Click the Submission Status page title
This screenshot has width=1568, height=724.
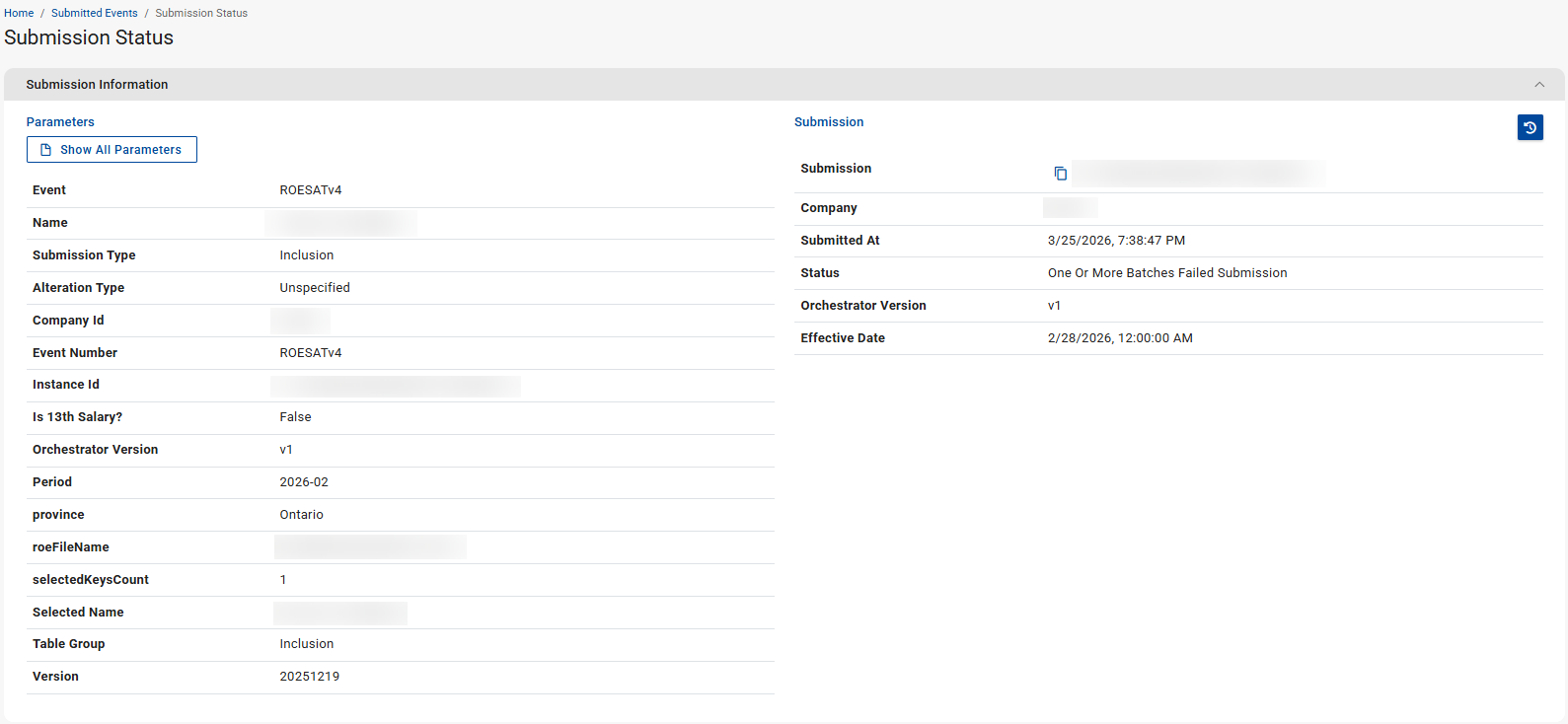click(89, 37)
